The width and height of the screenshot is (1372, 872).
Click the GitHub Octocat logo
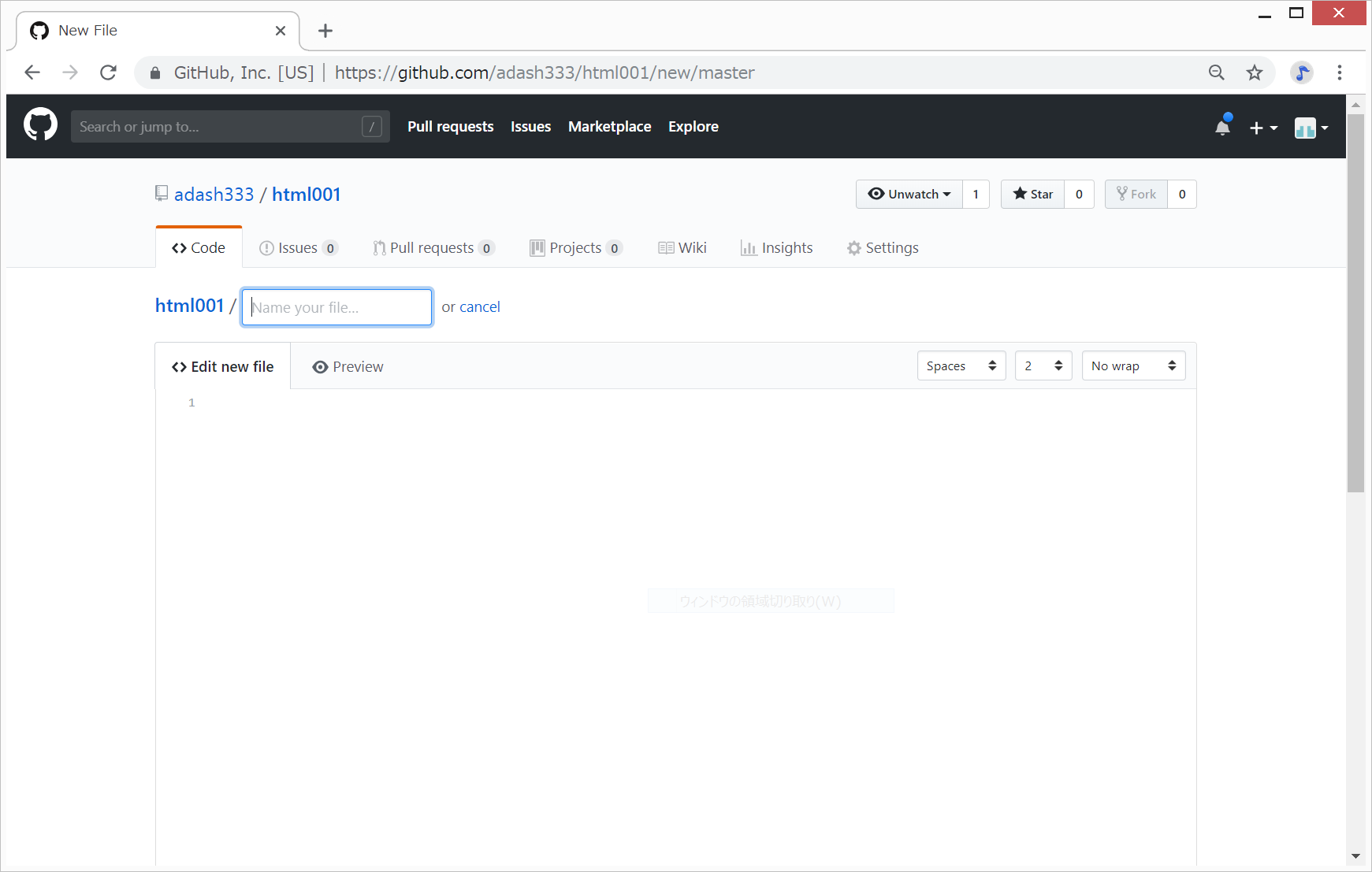(40, 125)
